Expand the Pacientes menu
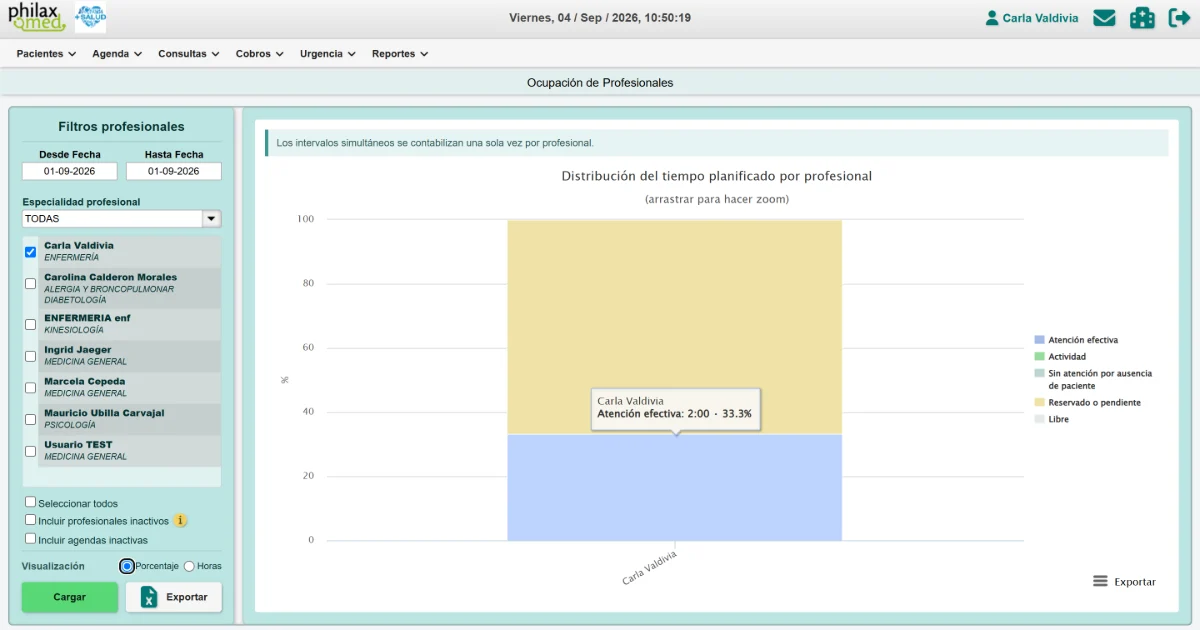 46,54
